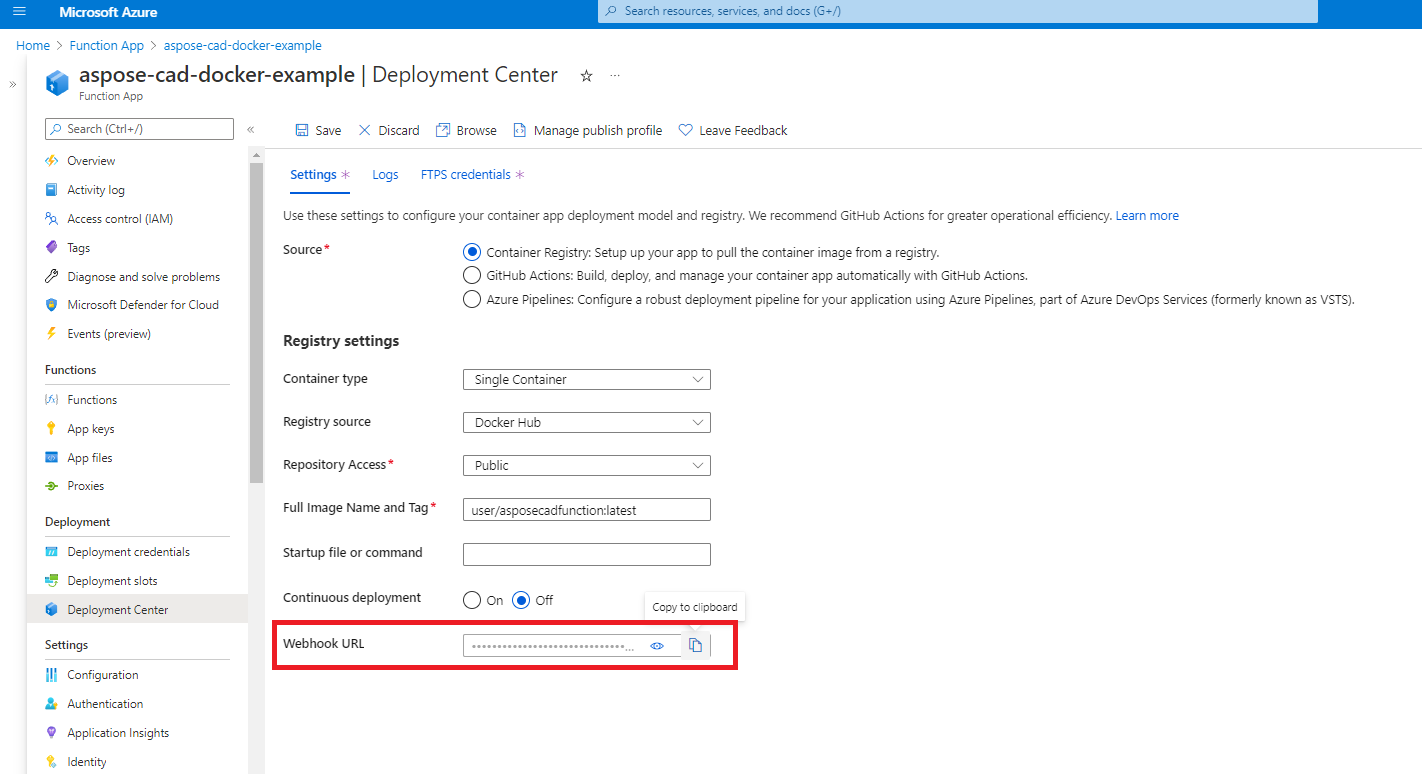This screenshot has width=1422, height=774.
Task: Click the Access control (IAM) people icon
Action: (x=52, y=219)
